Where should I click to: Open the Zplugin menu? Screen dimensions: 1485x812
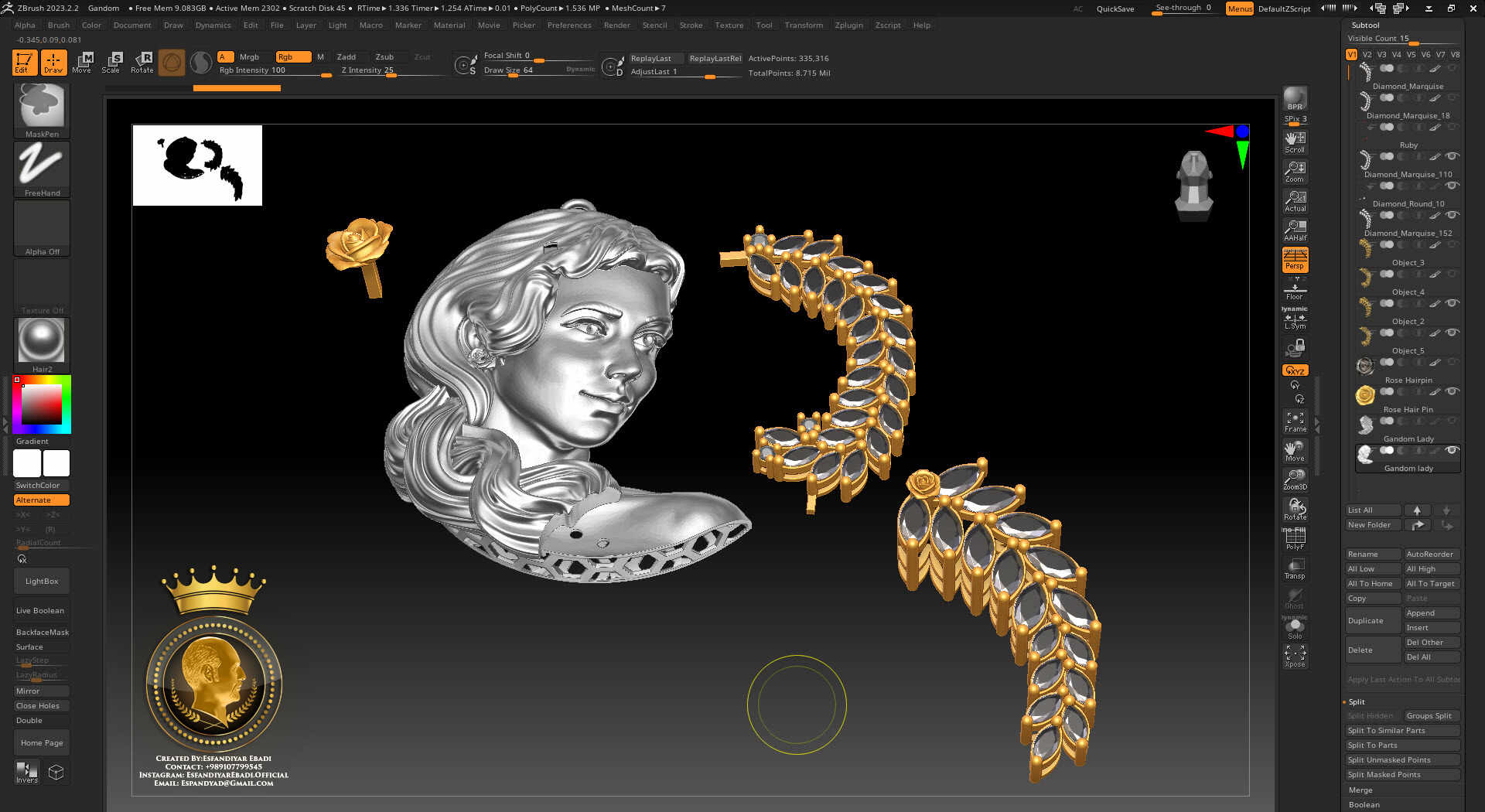[x=848, y=25]
